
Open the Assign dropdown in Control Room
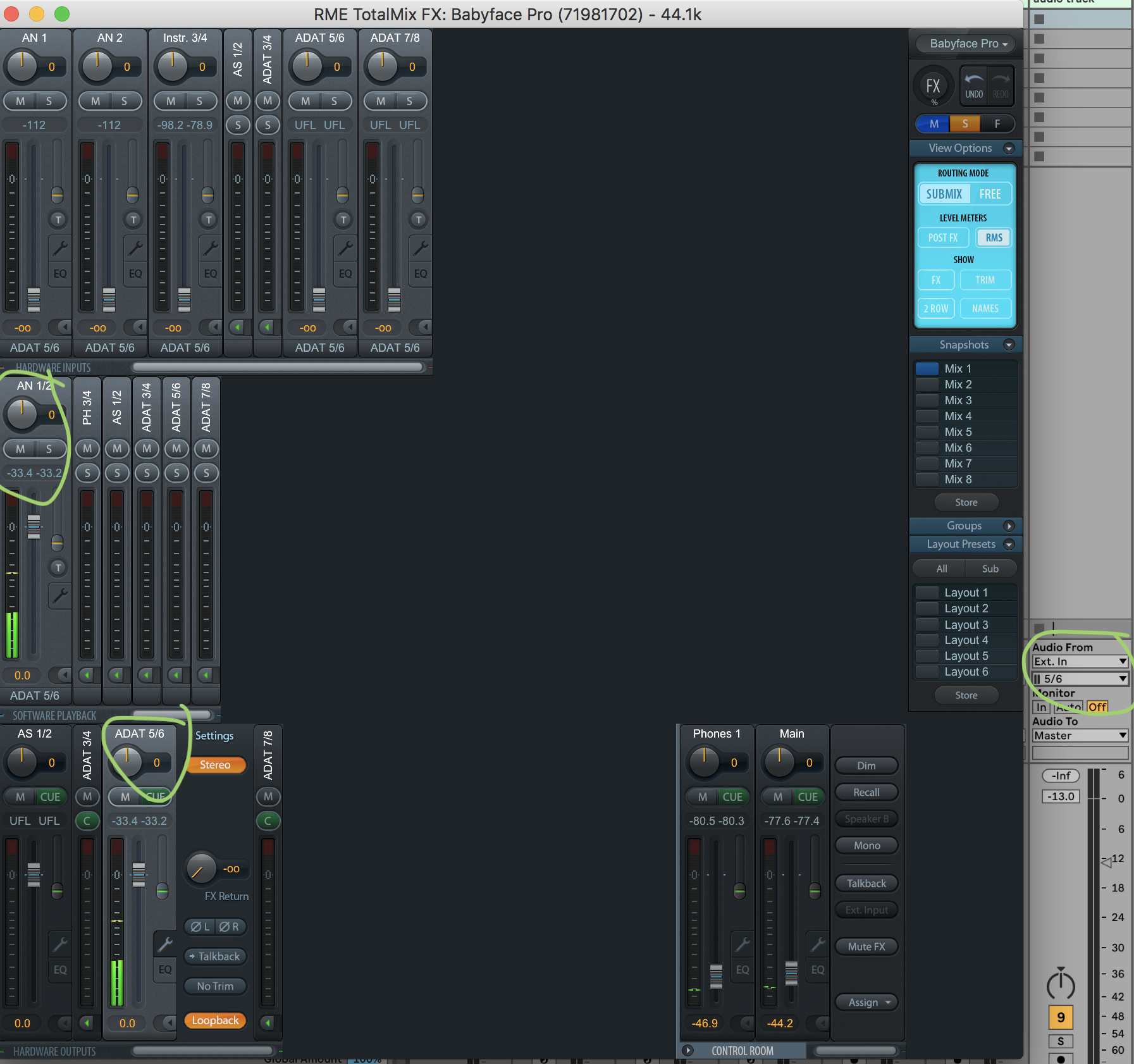(x=866, y=1002)
